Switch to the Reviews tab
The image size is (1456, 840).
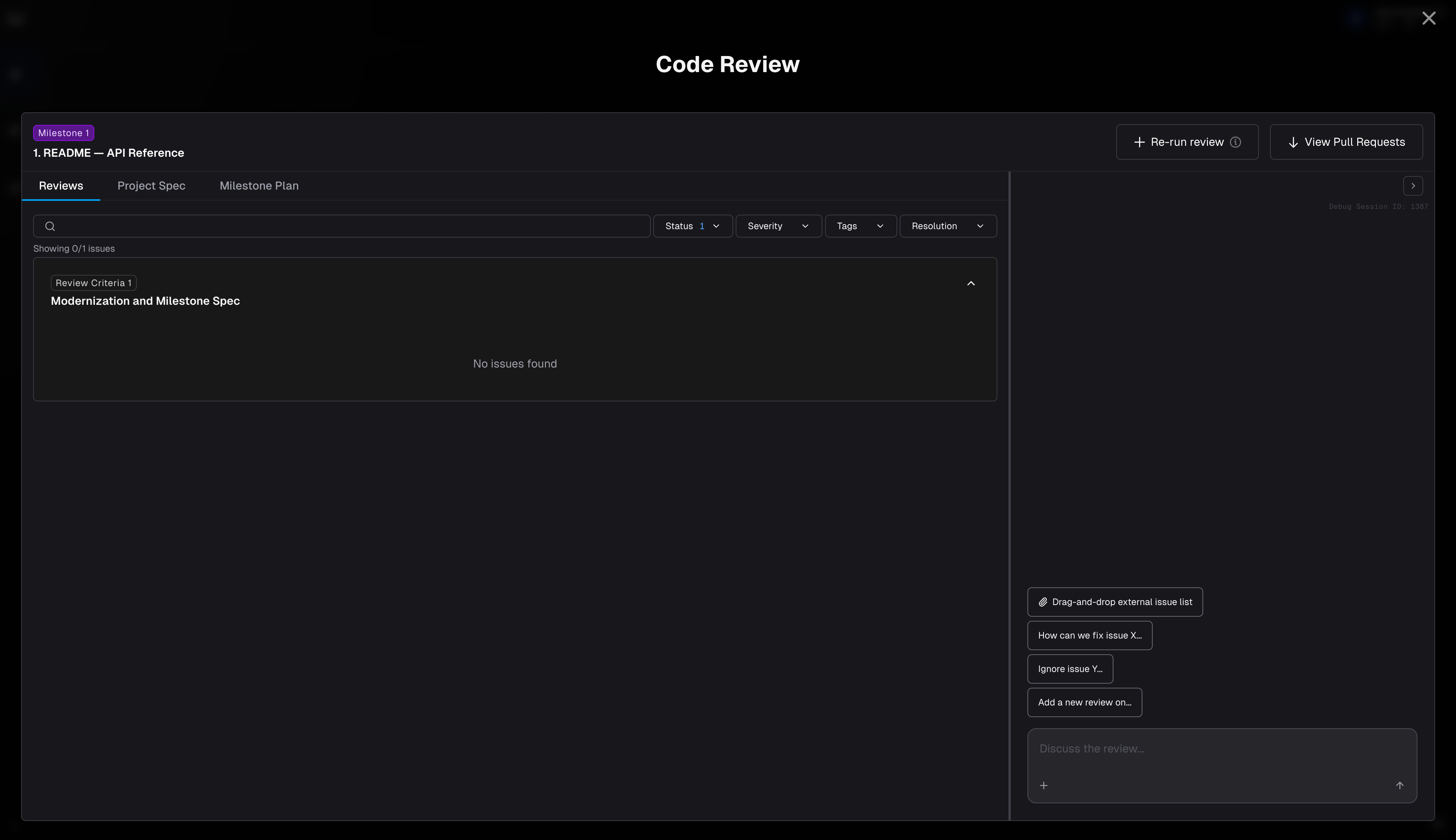(x=61, y=186)
